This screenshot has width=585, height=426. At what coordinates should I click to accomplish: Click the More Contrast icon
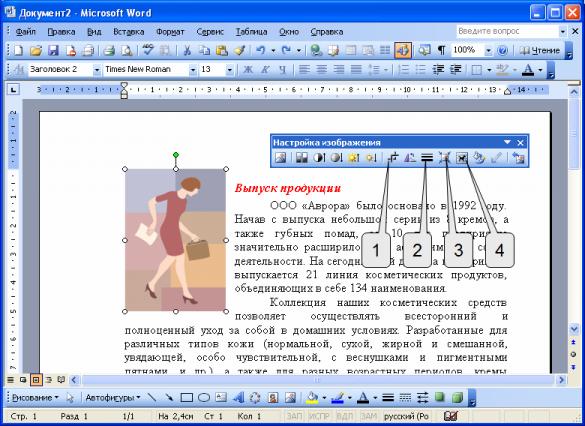(x=319, y=158)
